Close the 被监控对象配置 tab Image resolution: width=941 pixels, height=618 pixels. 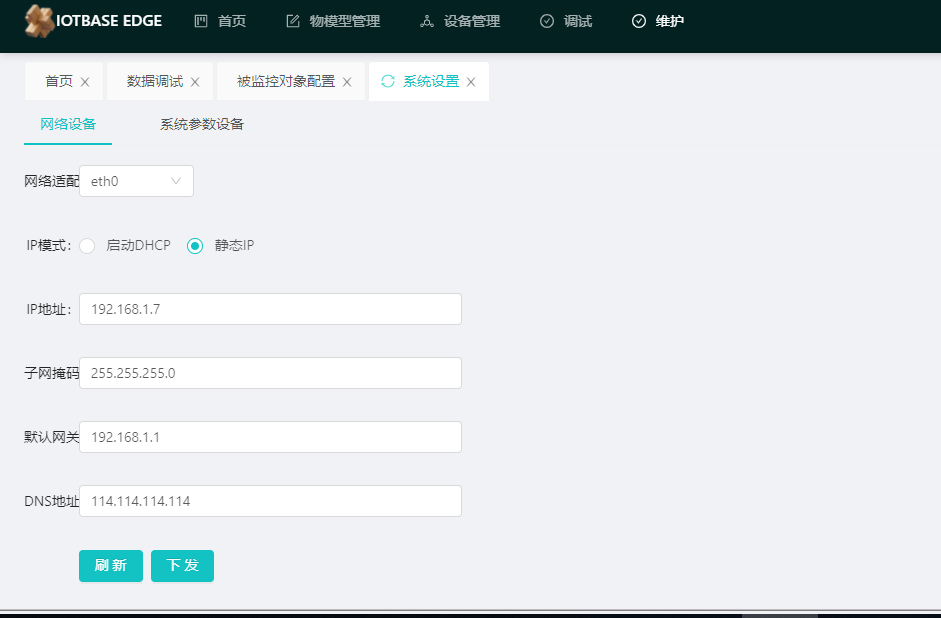[x=347, y=82]
